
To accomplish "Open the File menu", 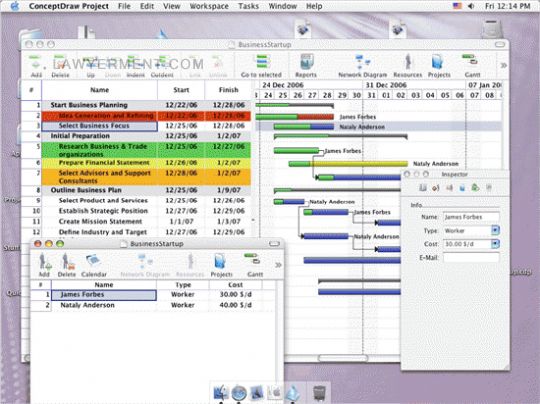I will pos(124,6).
